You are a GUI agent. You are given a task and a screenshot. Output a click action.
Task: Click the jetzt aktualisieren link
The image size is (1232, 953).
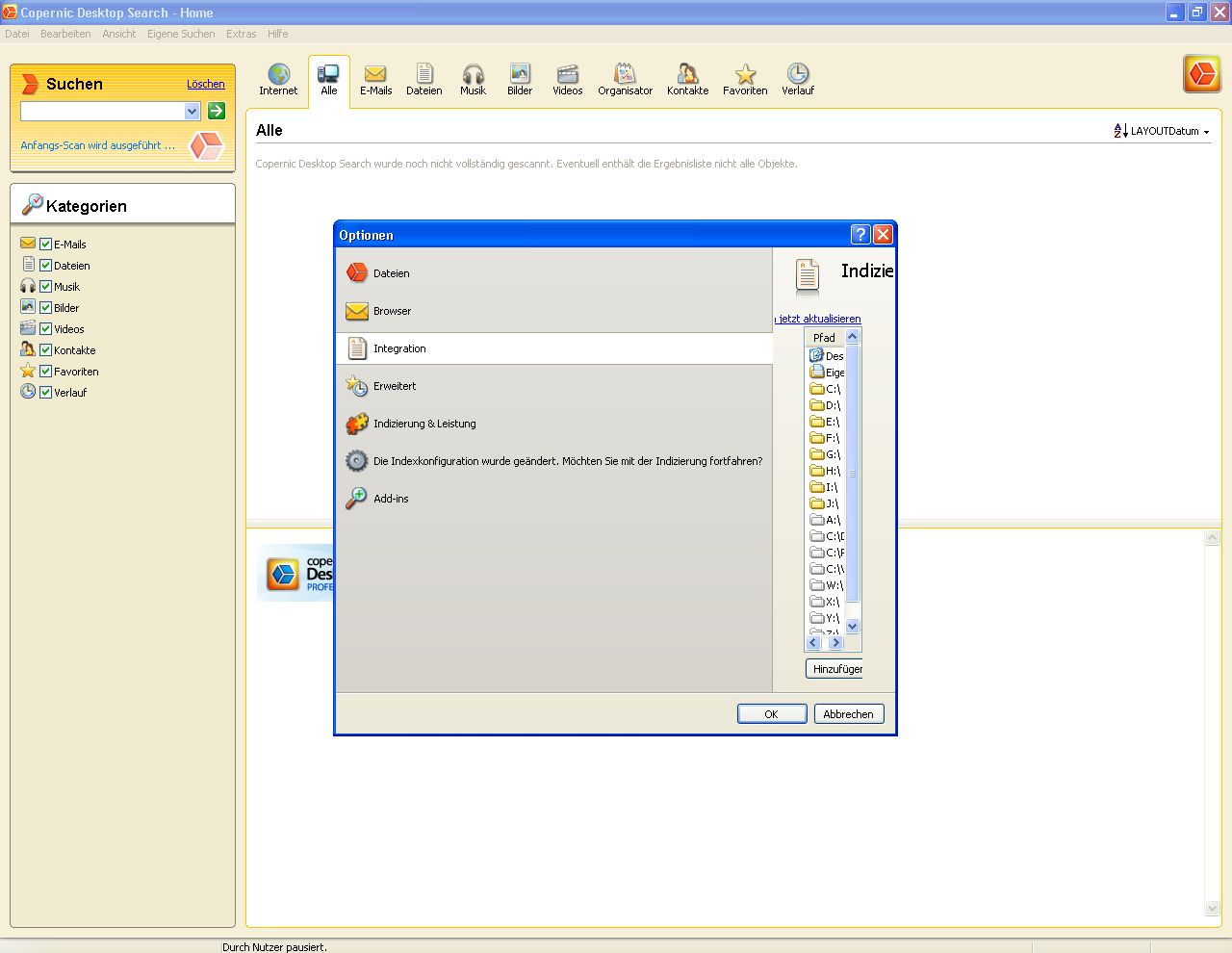click(819, 319)
